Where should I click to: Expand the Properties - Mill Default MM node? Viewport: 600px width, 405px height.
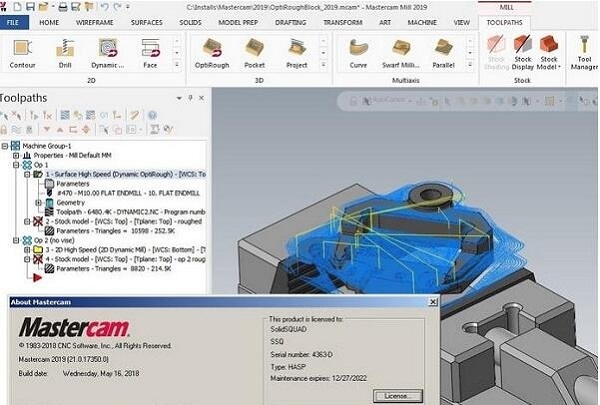[x=16, y=155]
